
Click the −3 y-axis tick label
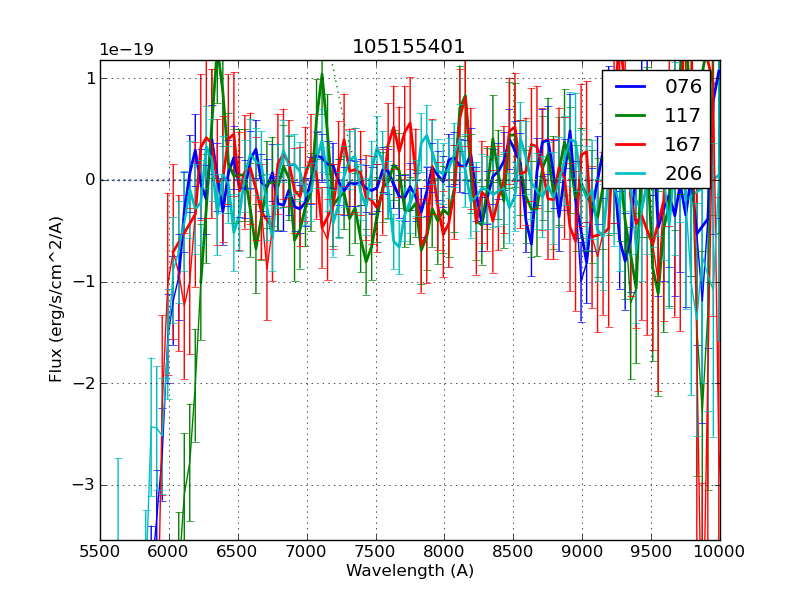(x=84, y=485)
